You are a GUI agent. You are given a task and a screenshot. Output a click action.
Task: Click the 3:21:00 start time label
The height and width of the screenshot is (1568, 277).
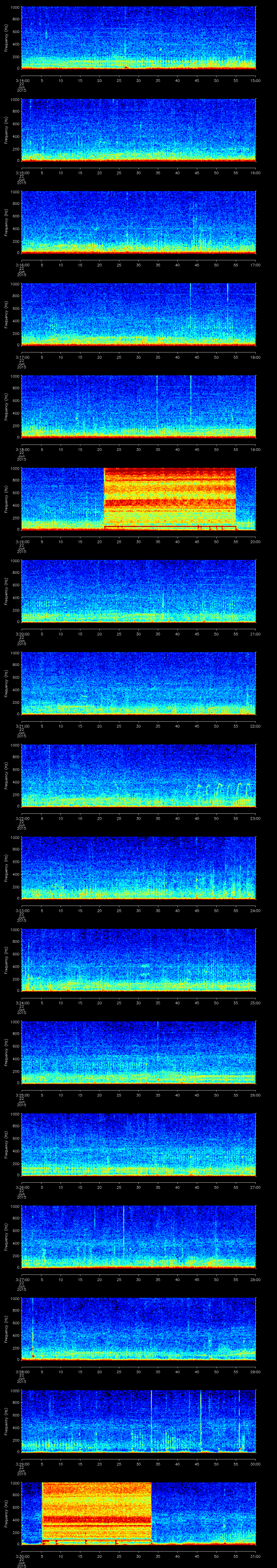22,726
